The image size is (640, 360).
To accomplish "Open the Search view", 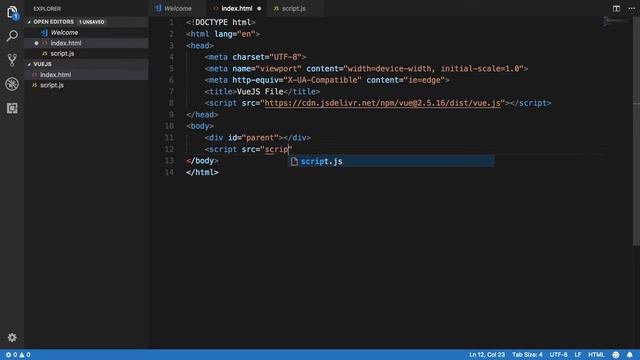I will [x=12, y=36].
